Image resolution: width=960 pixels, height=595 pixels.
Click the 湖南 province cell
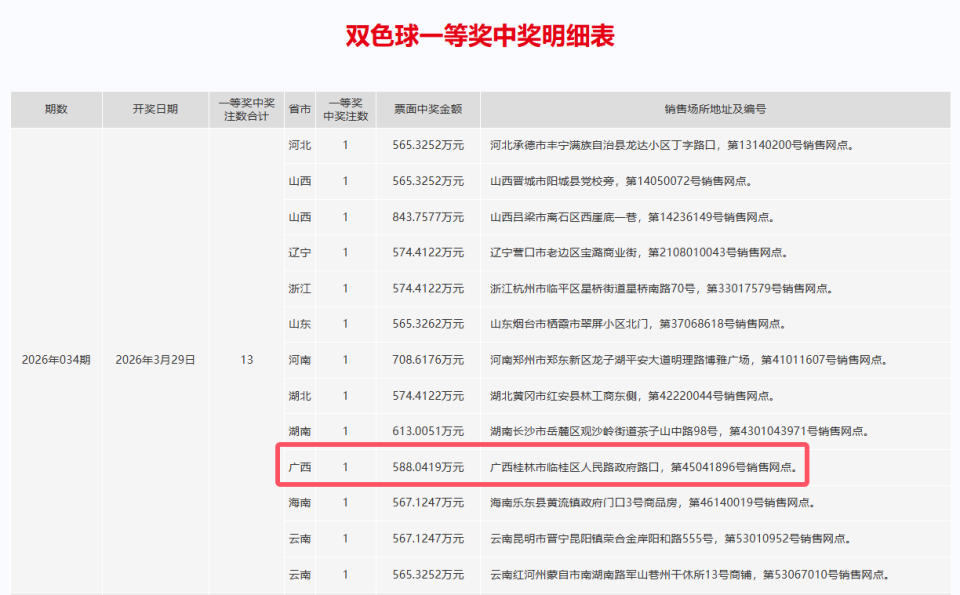point(300,432)
